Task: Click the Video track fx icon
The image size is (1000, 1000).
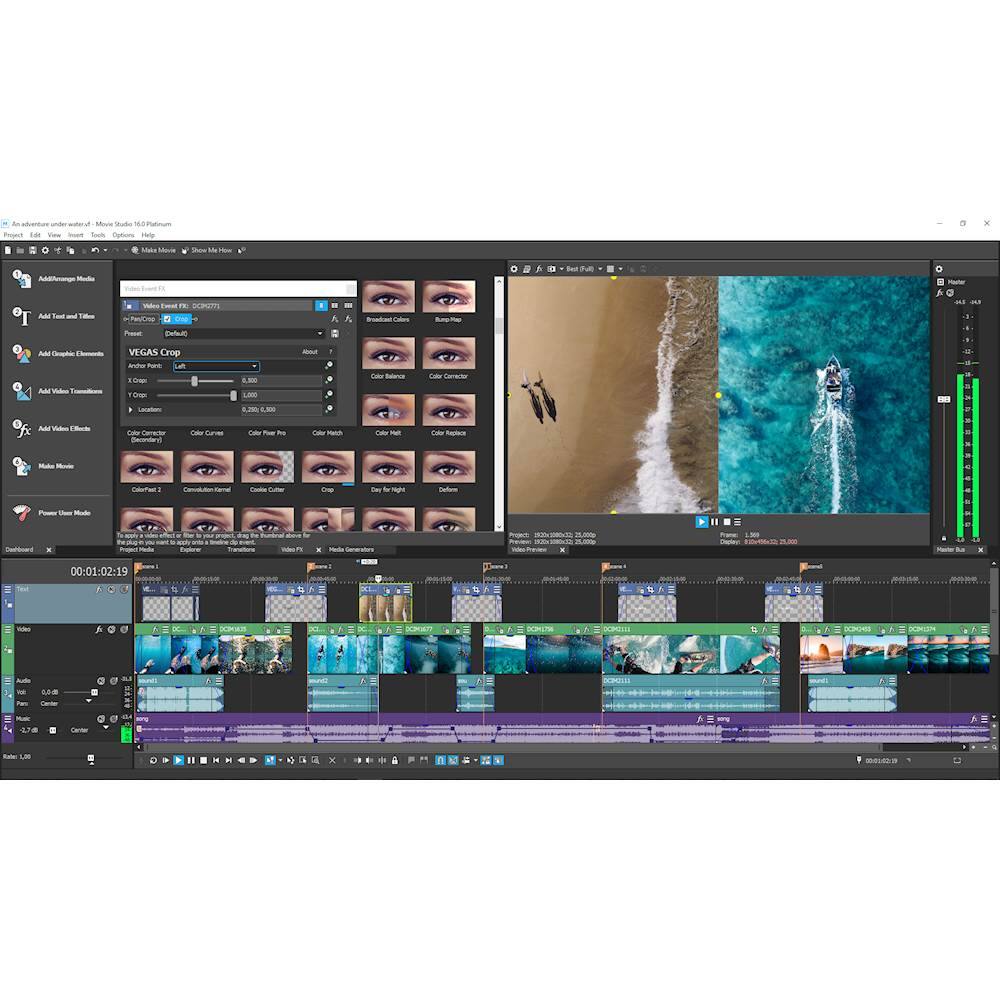Action: [x=100, y=630]
